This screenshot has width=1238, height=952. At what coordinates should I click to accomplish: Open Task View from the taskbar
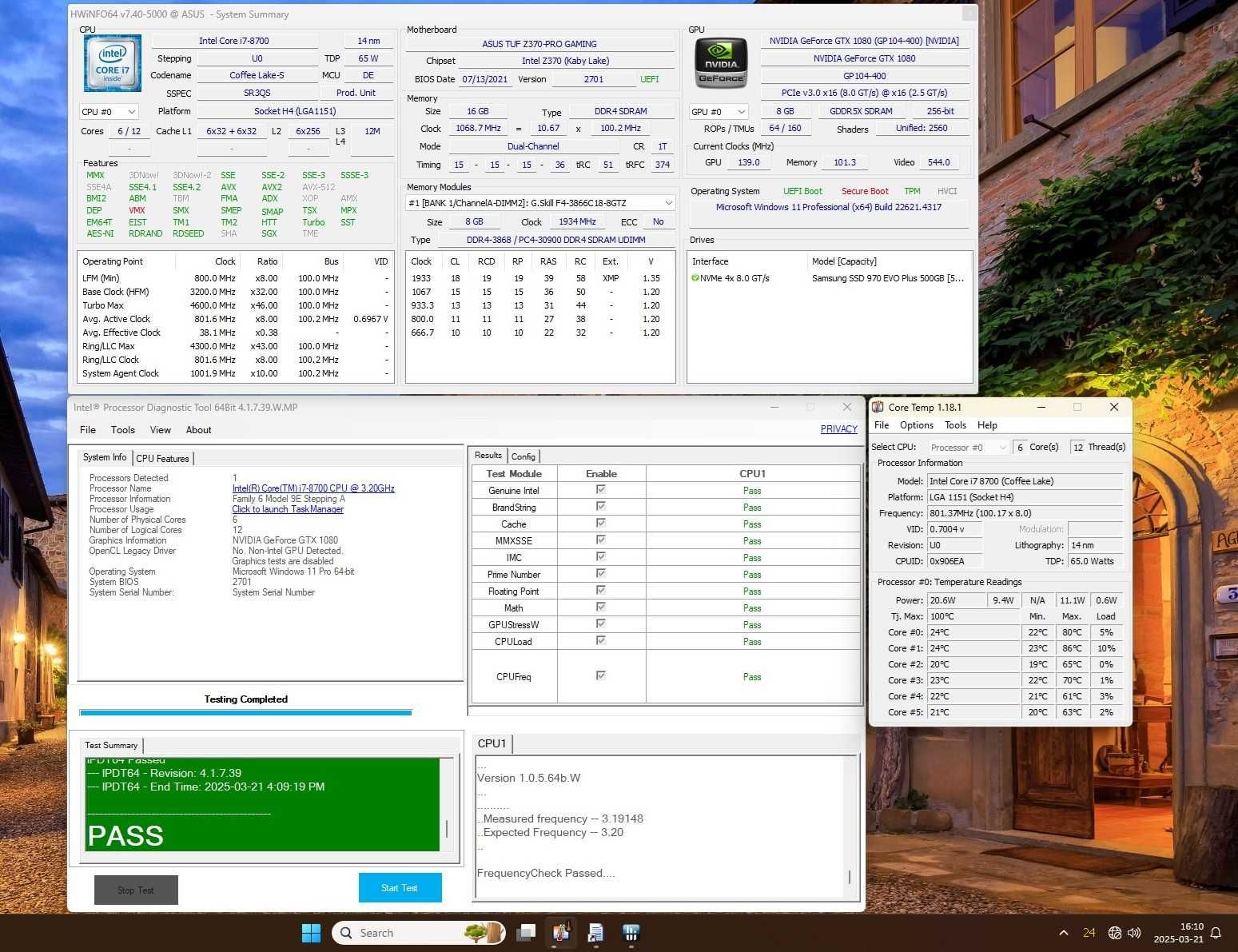[526, 933]
